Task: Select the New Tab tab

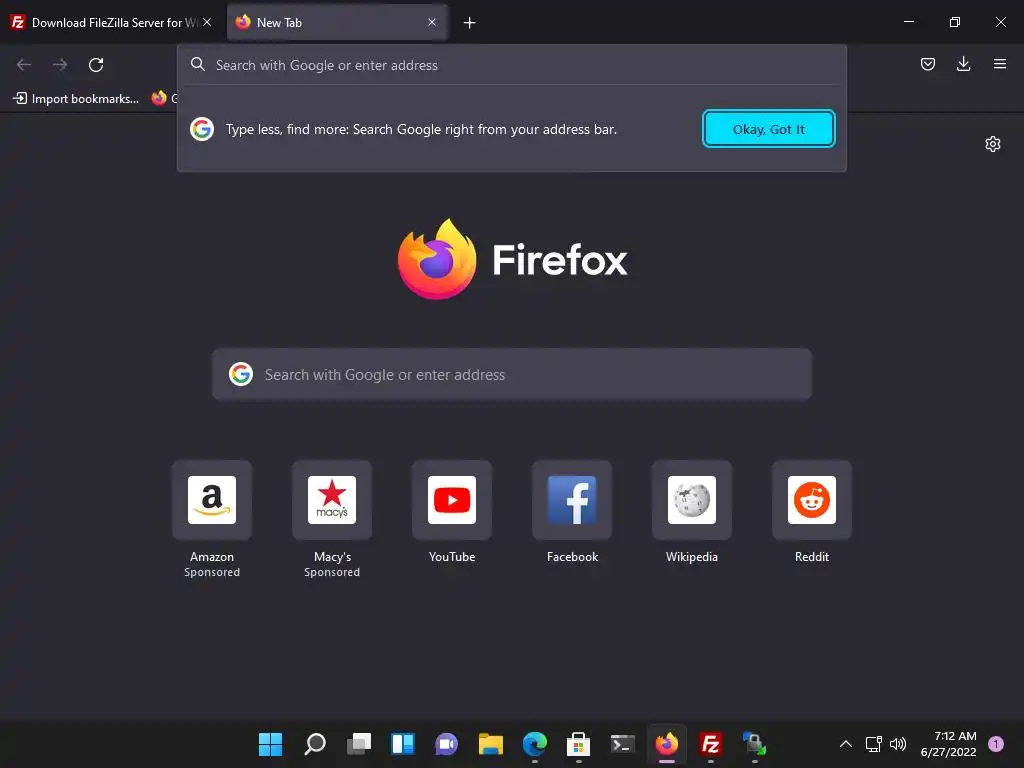Action: (x=338, y=22)
